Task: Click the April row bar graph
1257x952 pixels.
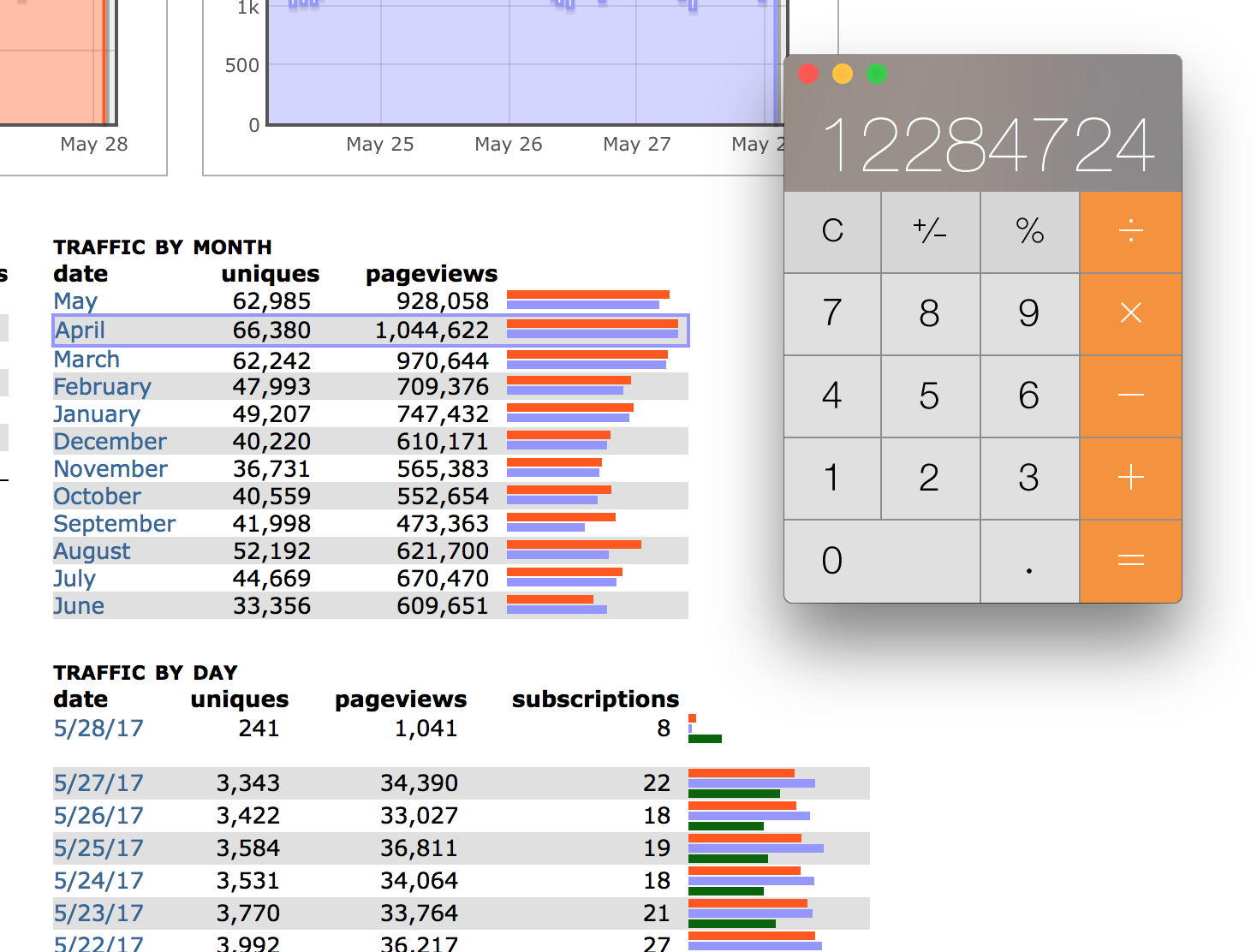Action: [593, 329]
